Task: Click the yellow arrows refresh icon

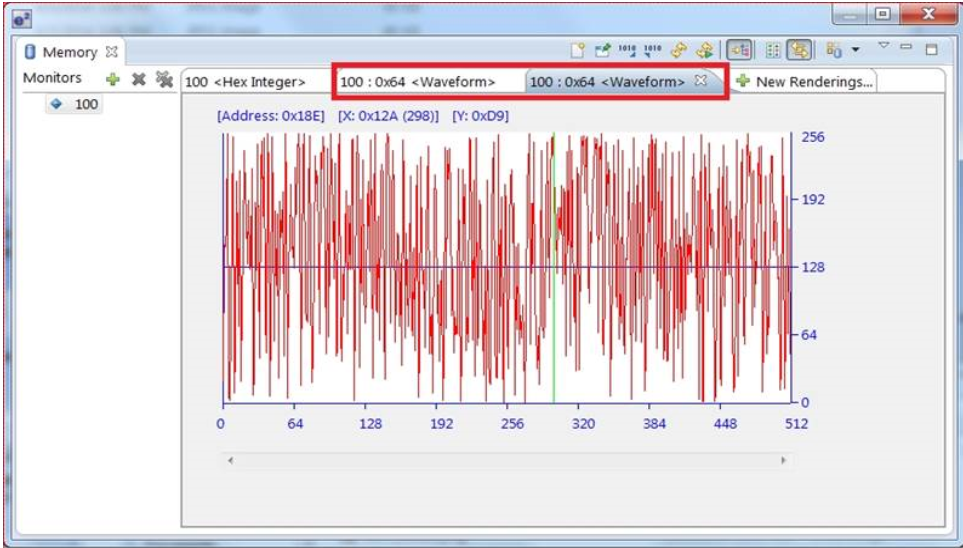Action: (x=679, y=50)
